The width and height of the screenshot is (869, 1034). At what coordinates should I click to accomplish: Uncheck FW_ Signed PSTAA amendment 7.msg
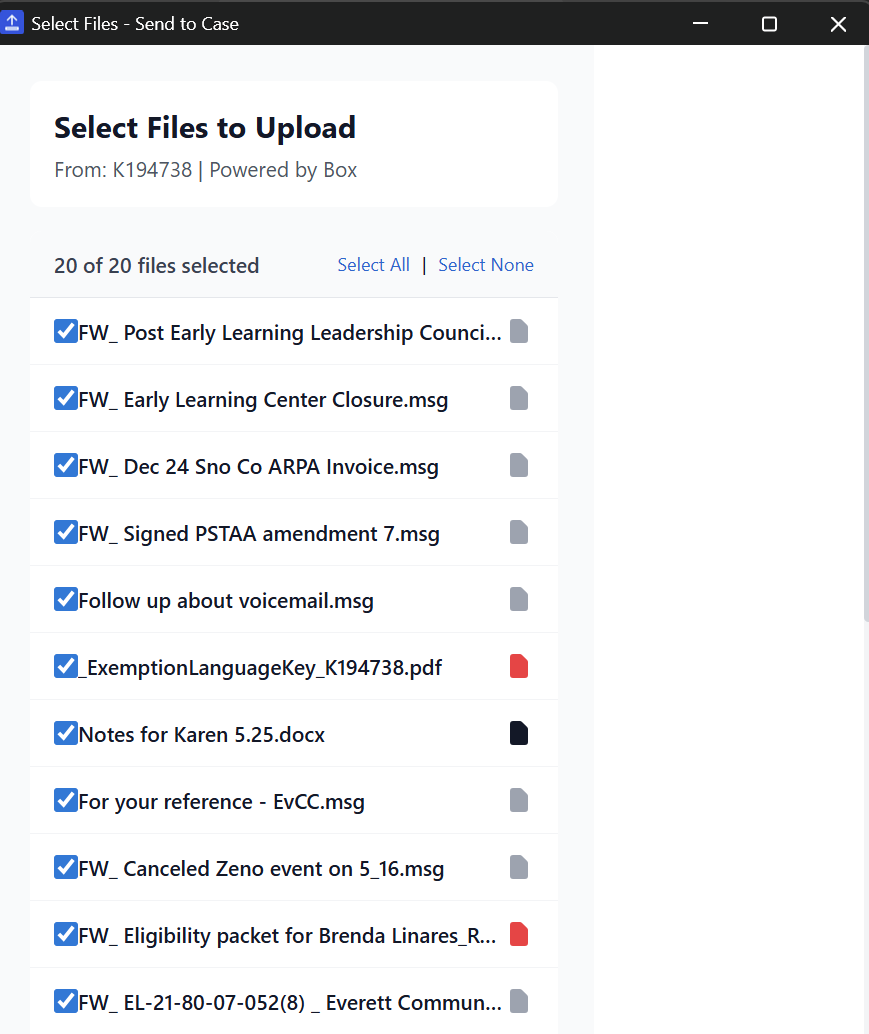[65, 532]
